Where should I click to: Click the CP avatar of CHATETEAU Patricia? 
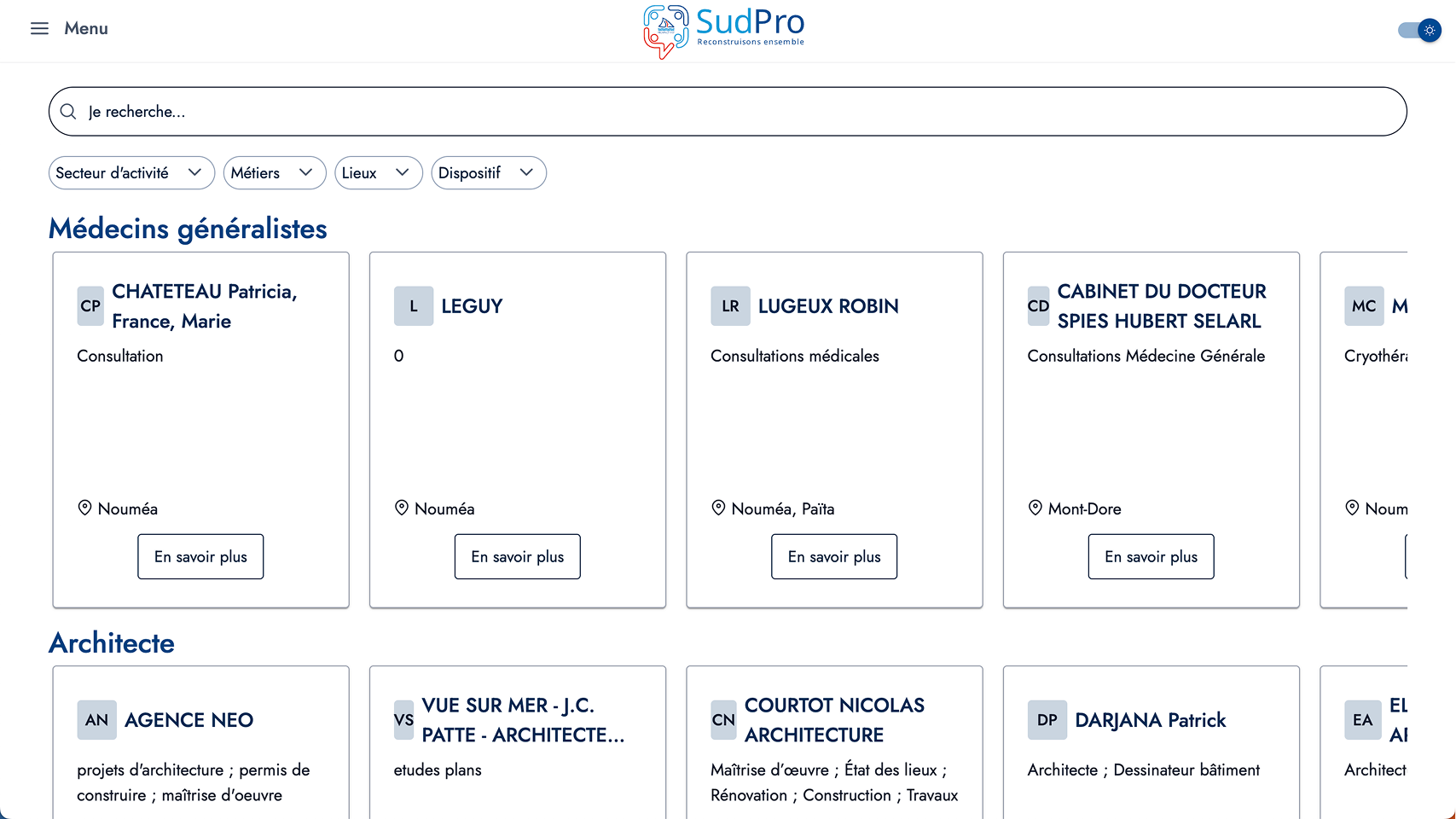(x=90, y=306)
